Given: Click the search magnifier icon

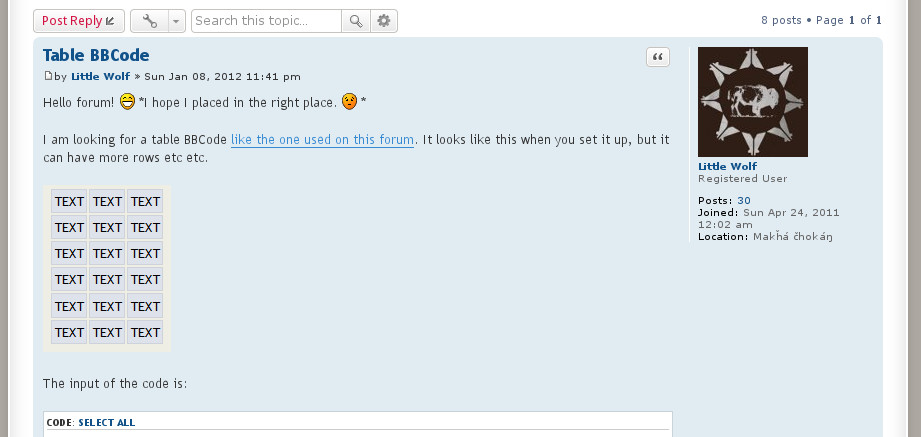Looking at the screenshot, I should pos(356,21).
